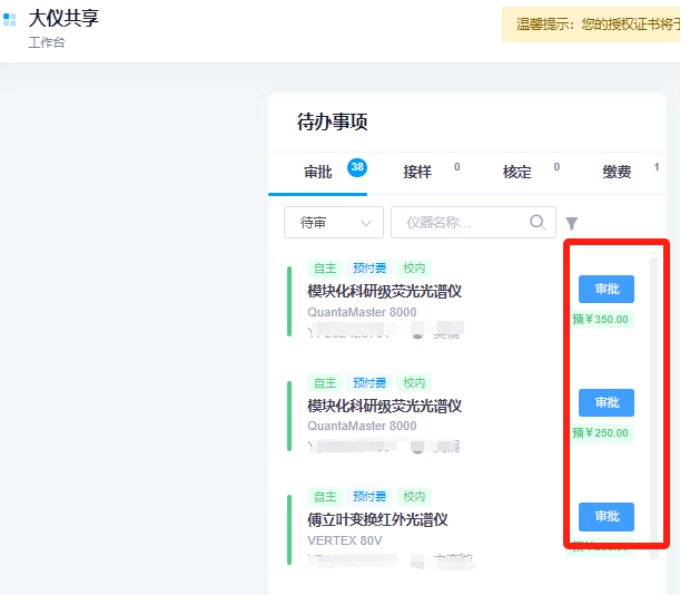Screen dimensions: 681x595
Task: Click the to-do list vertical scrollbar
Action: (654, 400)
